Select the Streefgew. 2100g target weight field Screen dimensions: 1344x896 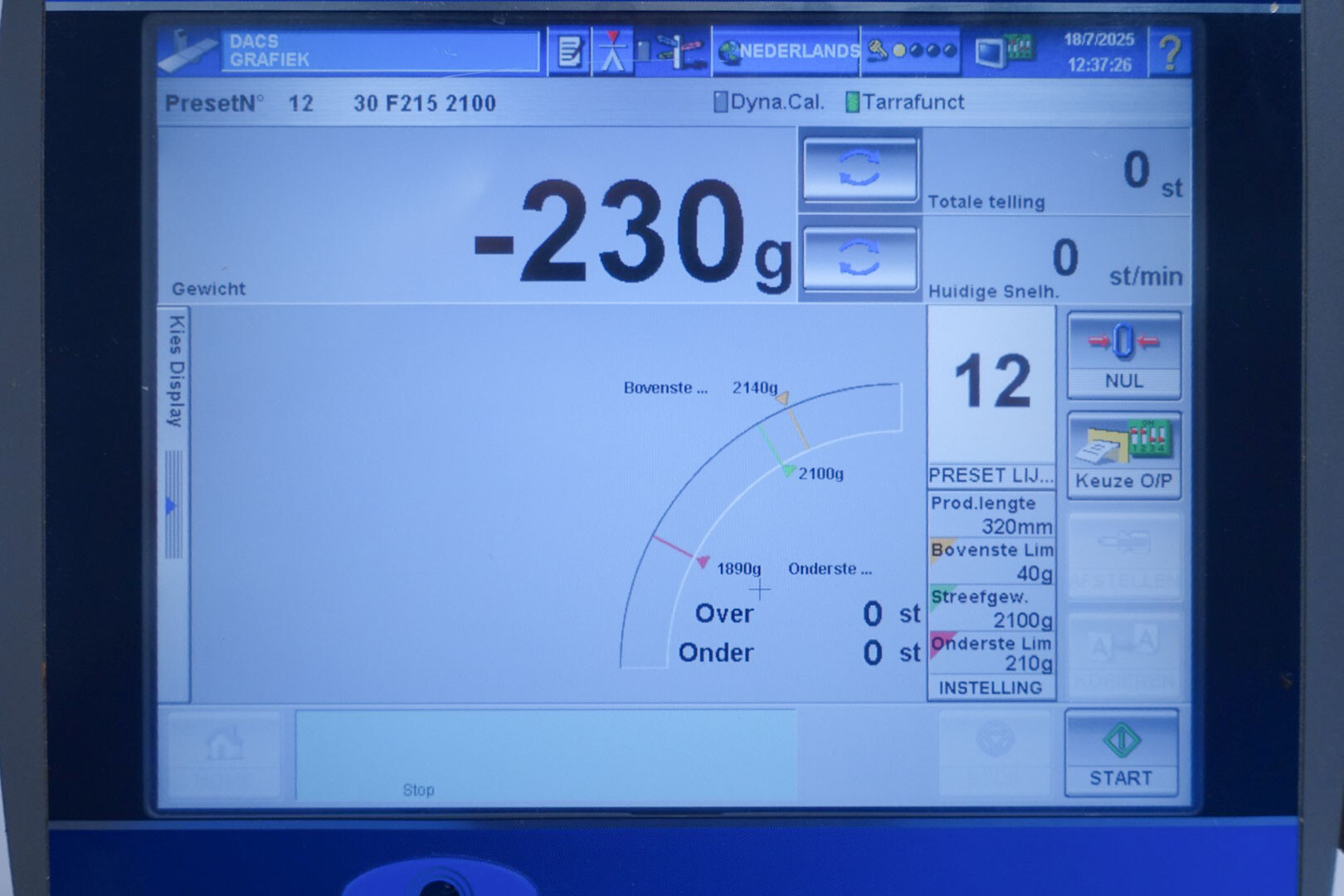991,609
